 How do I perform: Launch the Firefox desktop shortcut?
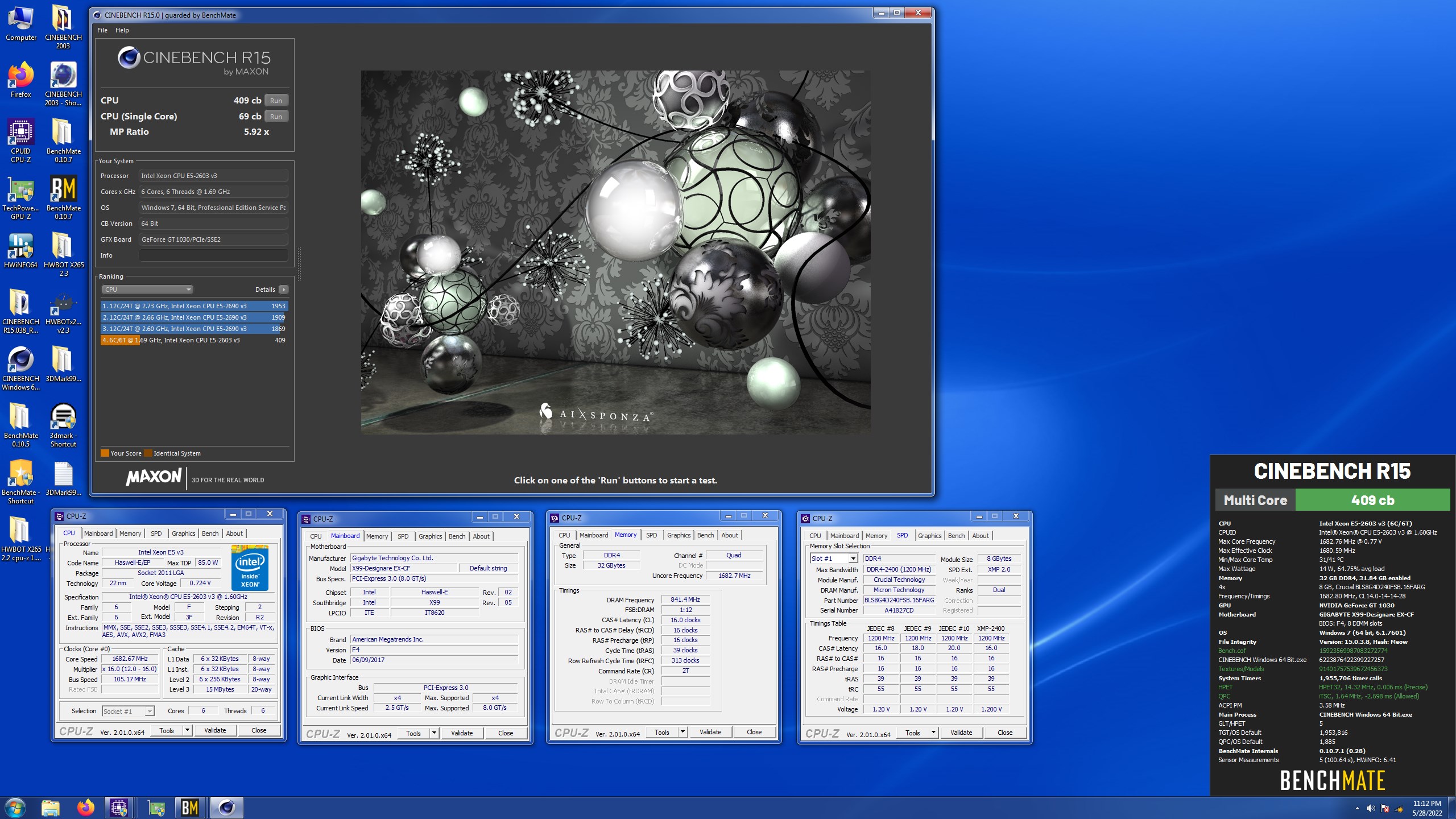coord(21,80)
